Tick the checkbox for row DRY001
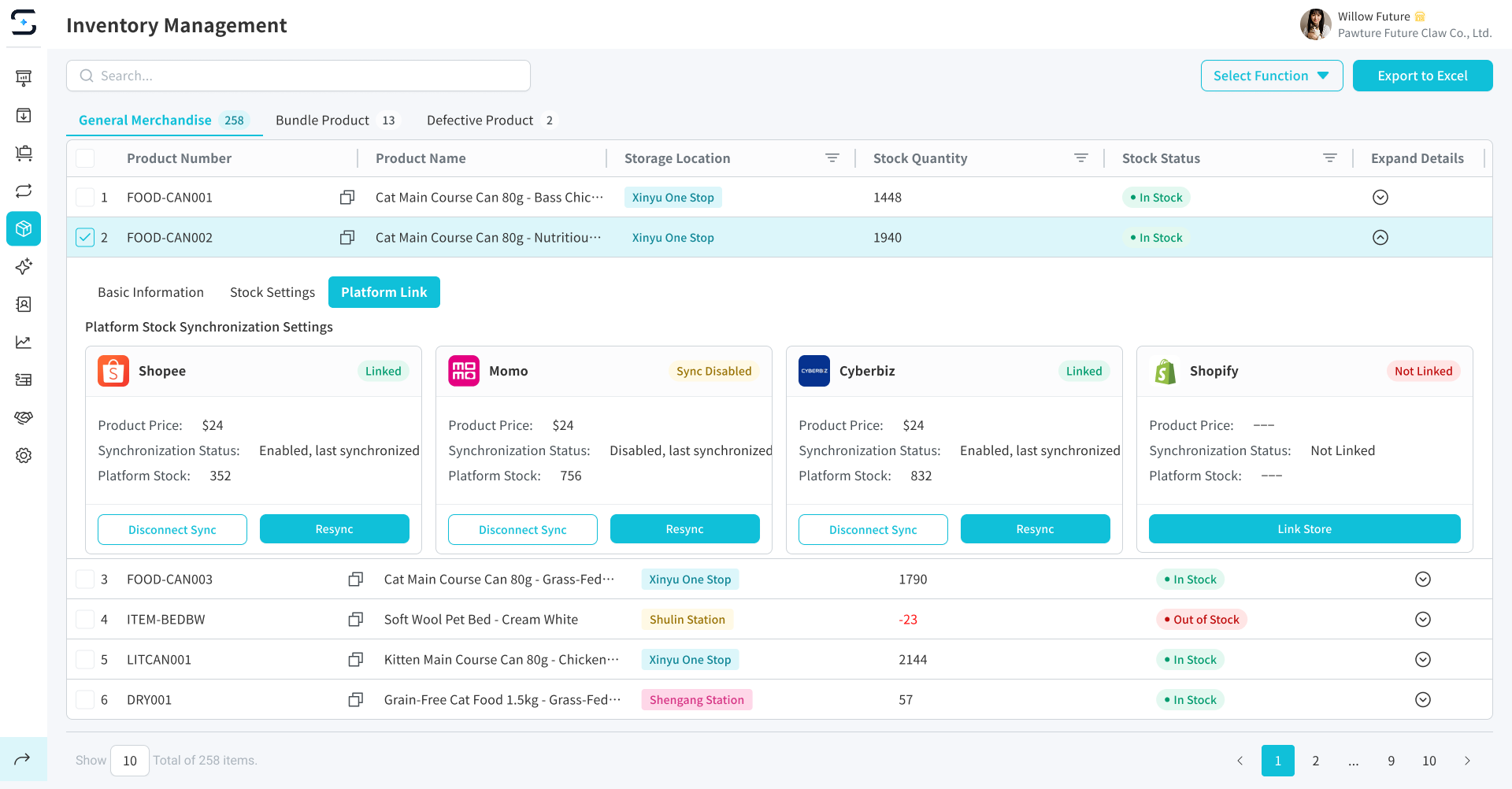The height and width of the screenshot is (789, 1512). pos(85,700)
